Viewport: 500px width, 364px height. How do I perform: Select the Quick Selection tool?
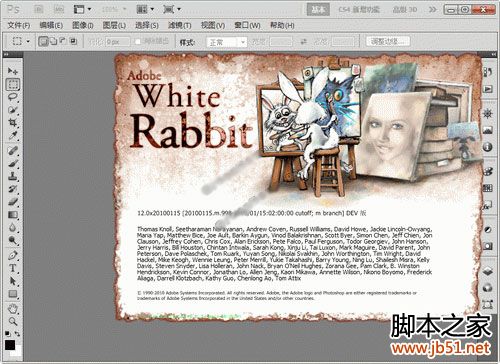[13, 110]
